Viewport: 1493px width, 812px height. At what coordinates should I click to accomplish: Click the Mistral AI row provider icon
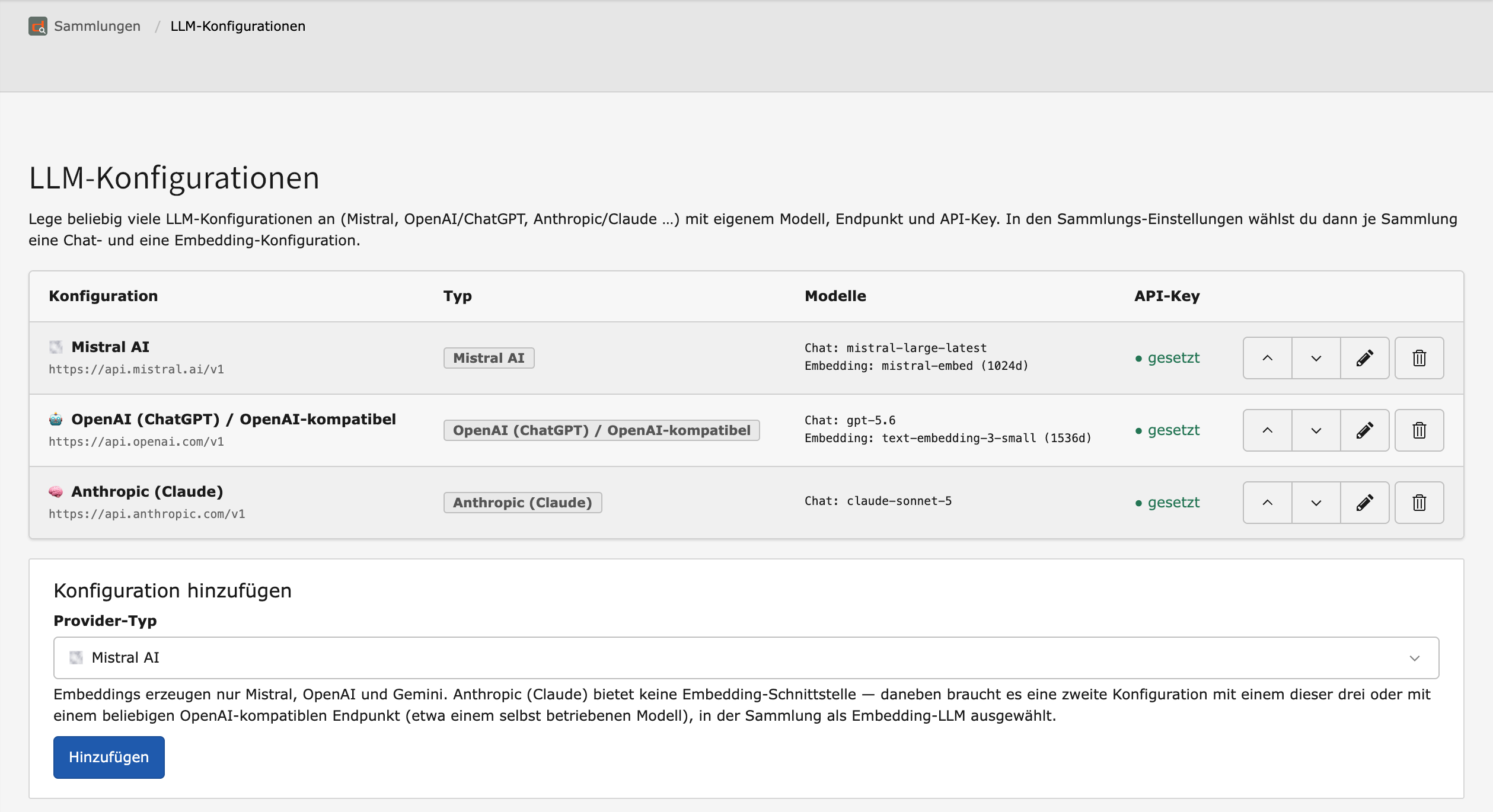[x=56, y=347]
